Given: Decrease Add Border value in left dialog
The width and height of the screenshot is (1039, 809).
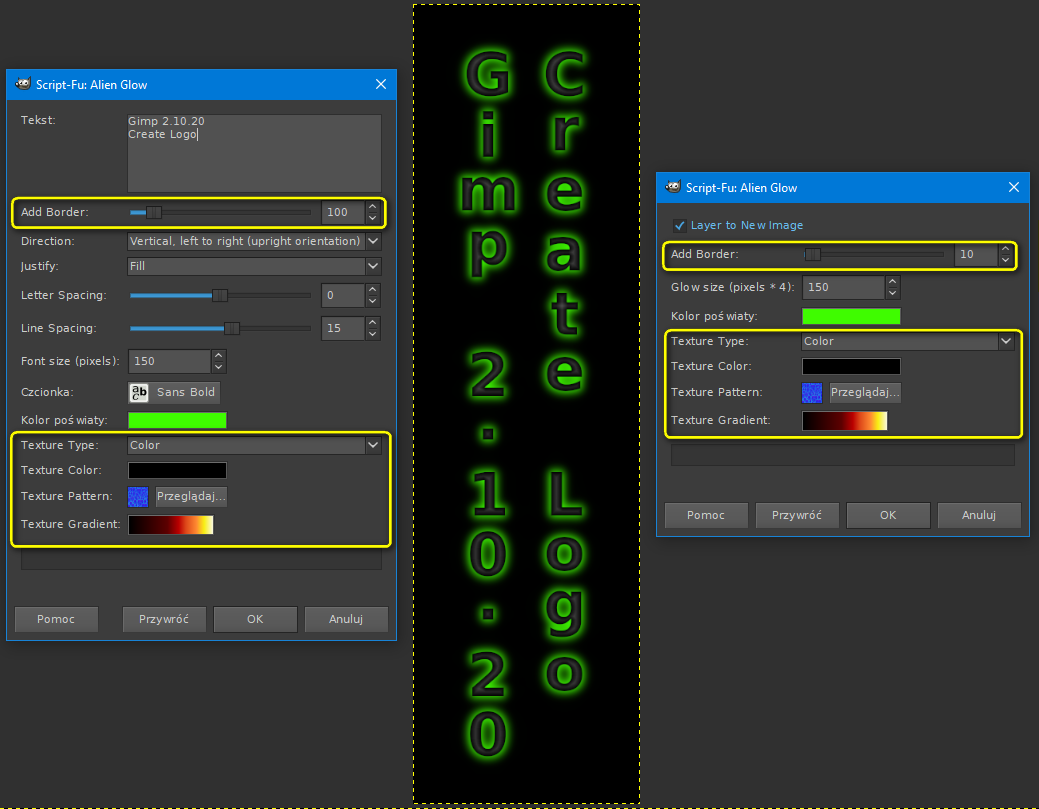Looking at the screenshot, I should click(x=372, y=218).
